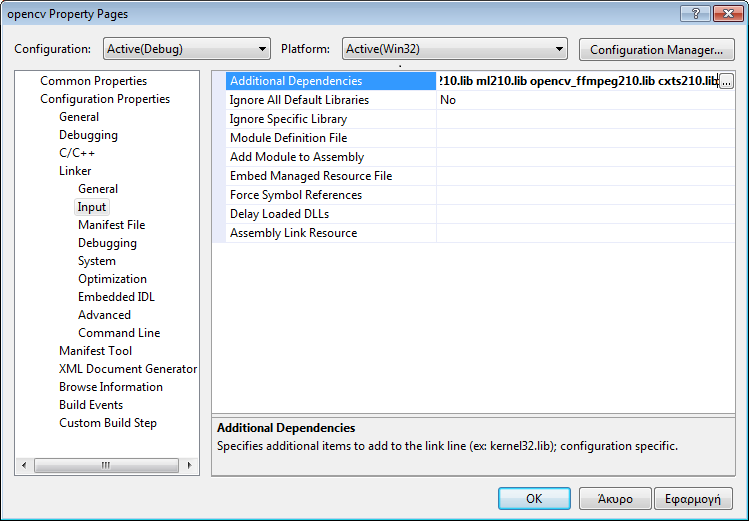Select Debugging under Configuration Properties
The width and height of the screenshot is (749, 521).
88,135
